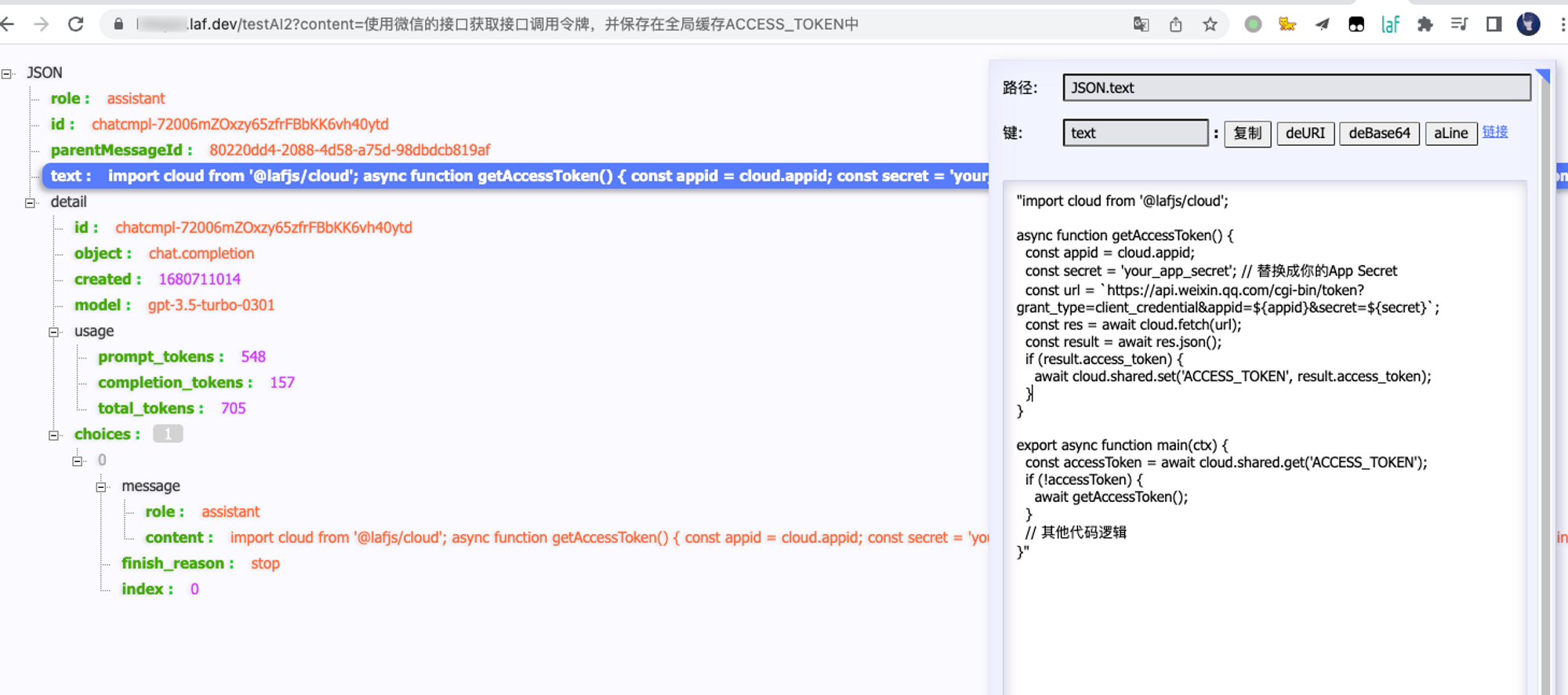Click the share page icon
Viewport: 1568px width, 695px height.
click(x=1175, y=24)
